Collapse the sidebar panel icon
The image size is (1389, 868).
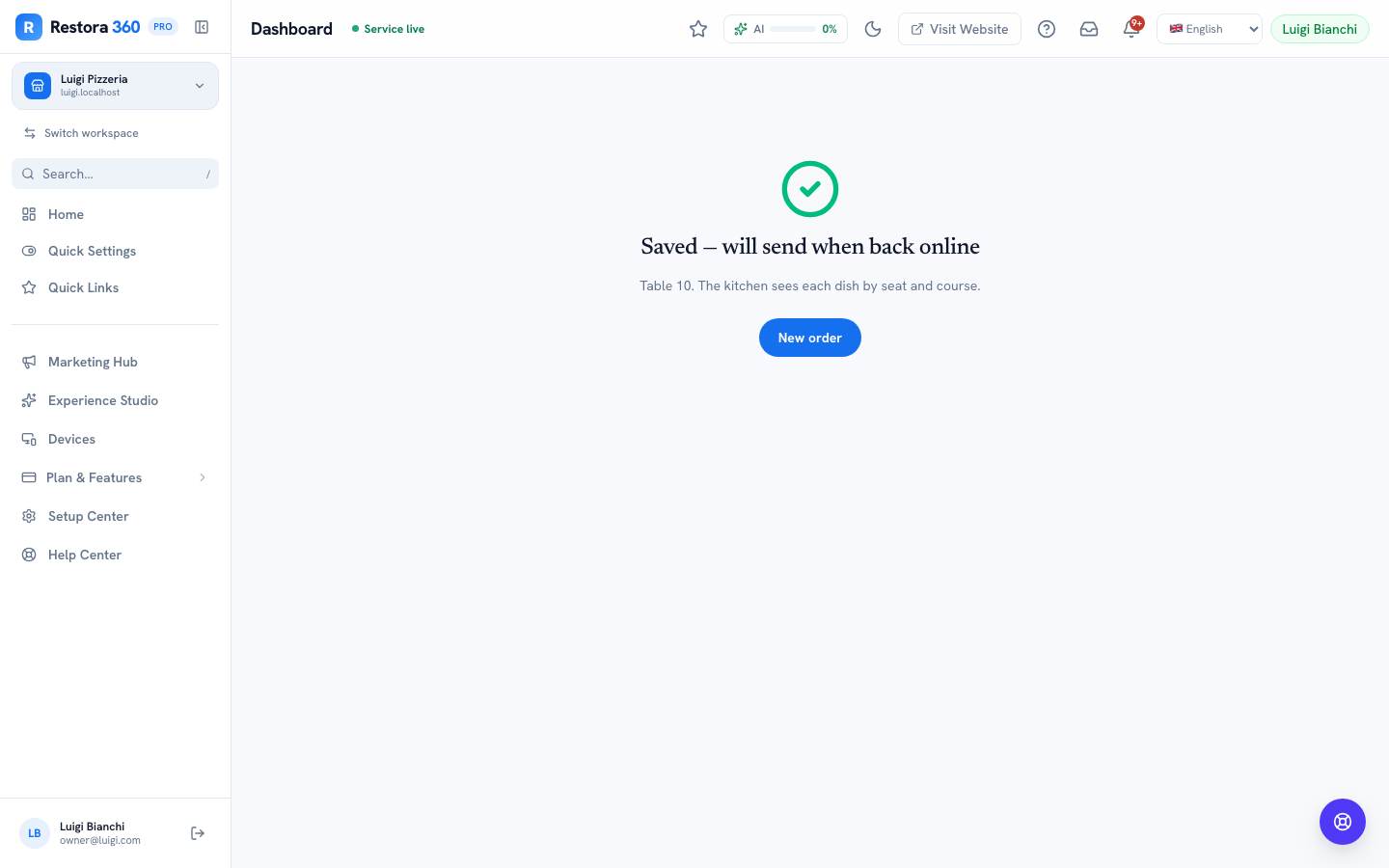(202, 27)
